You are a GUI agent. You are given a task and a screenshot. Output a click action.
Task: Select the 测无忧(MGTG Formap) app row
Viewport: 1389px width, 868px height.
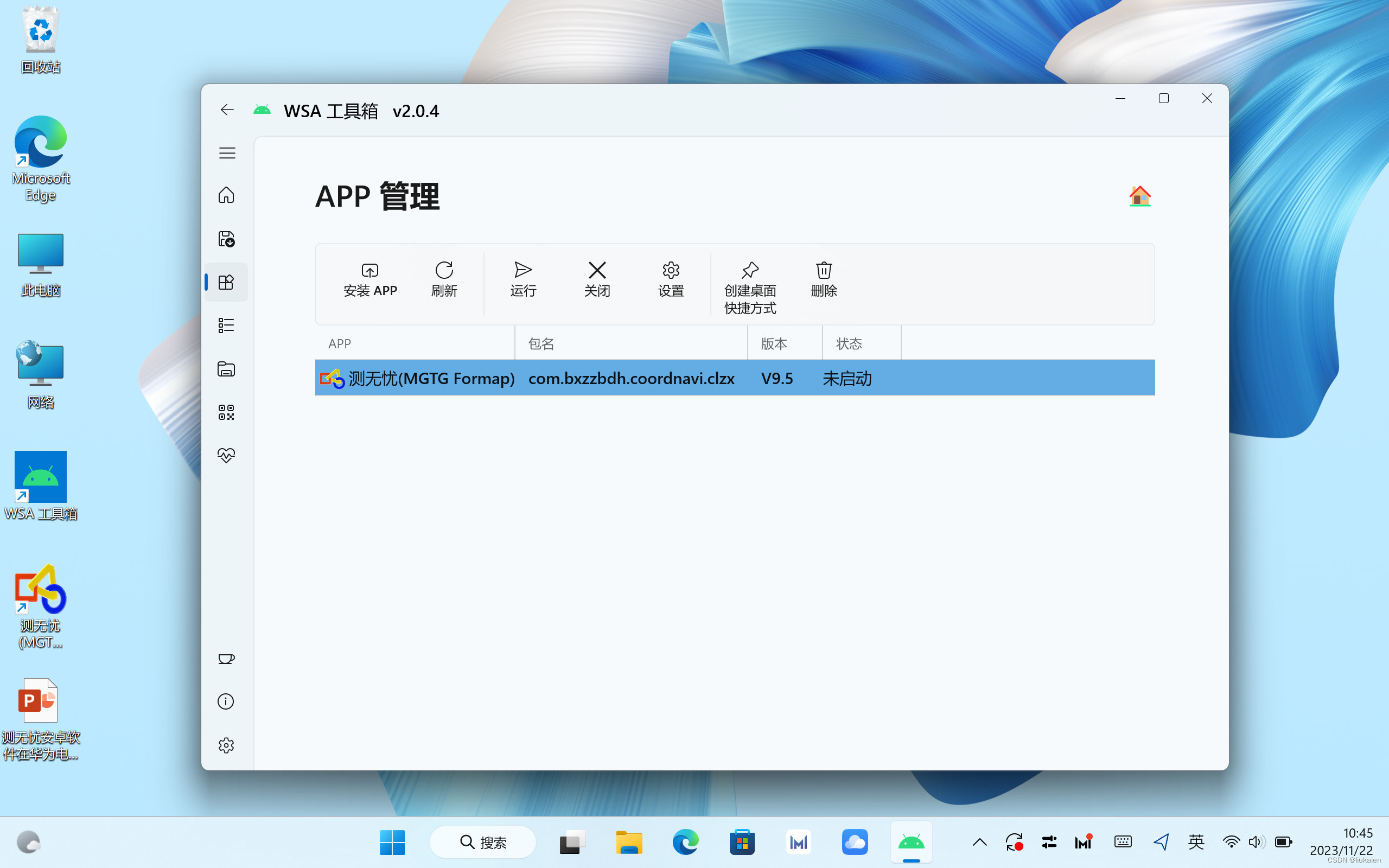click(735, 378)
